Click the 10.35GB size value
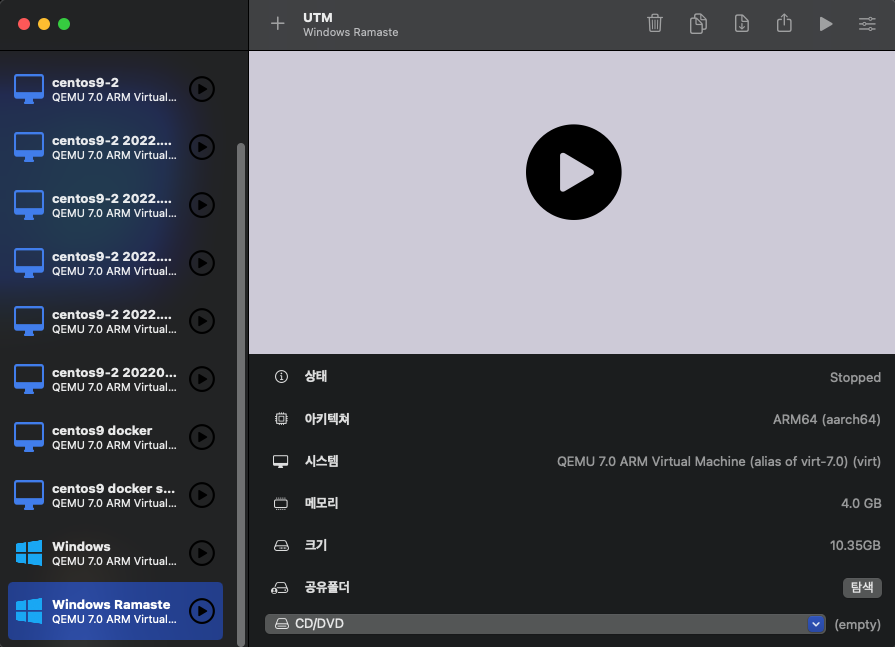The width and height of the screenshot is (895, 647). [x=855, y=545]
